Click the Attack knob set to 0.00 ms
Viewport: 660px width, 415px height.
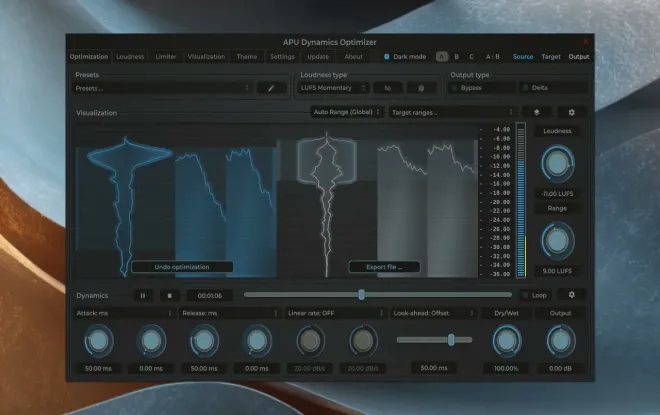(x=151, y=341)
